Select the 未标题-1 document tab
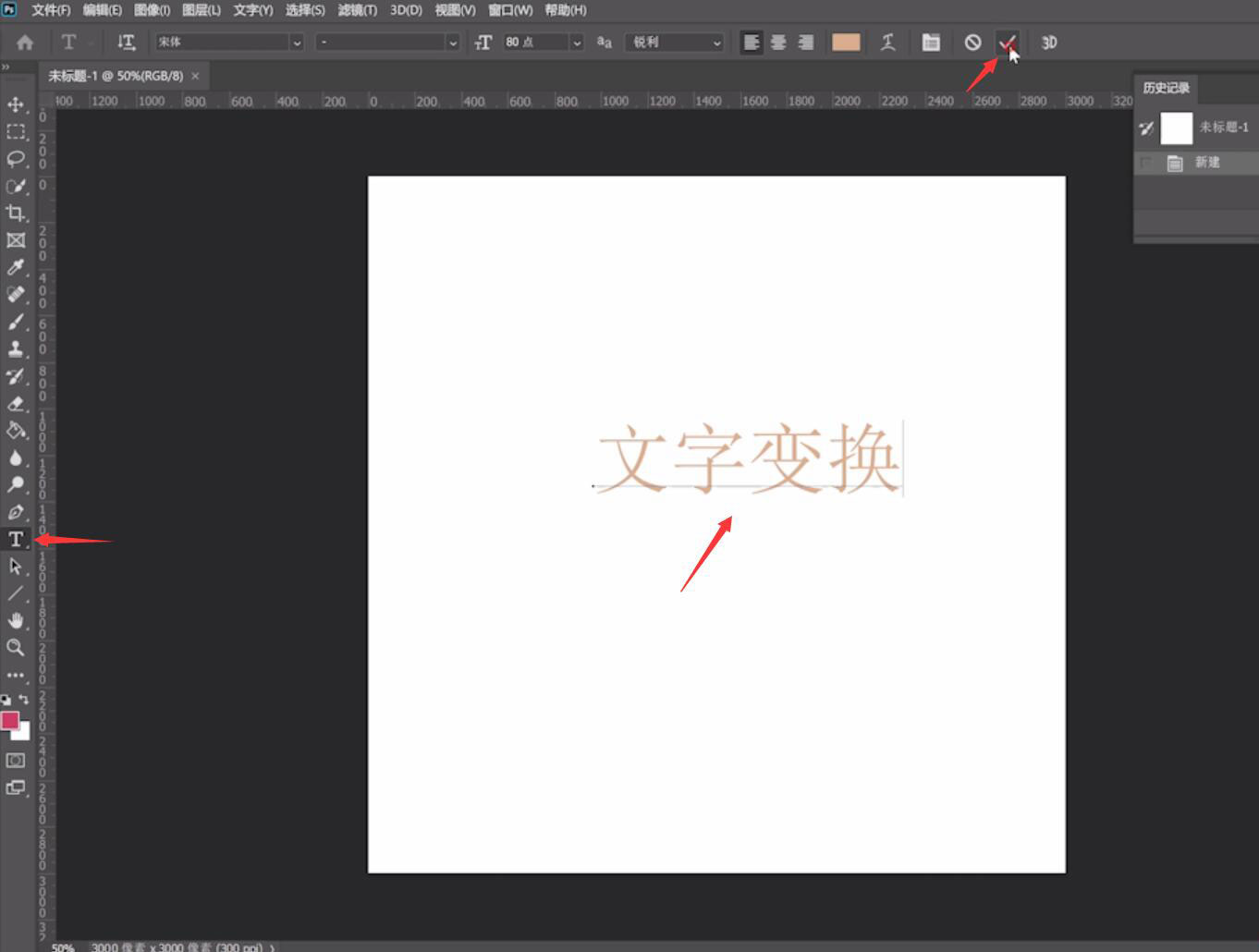The width and height of the screenshot is (1259, 952). (x=116, y=76)
